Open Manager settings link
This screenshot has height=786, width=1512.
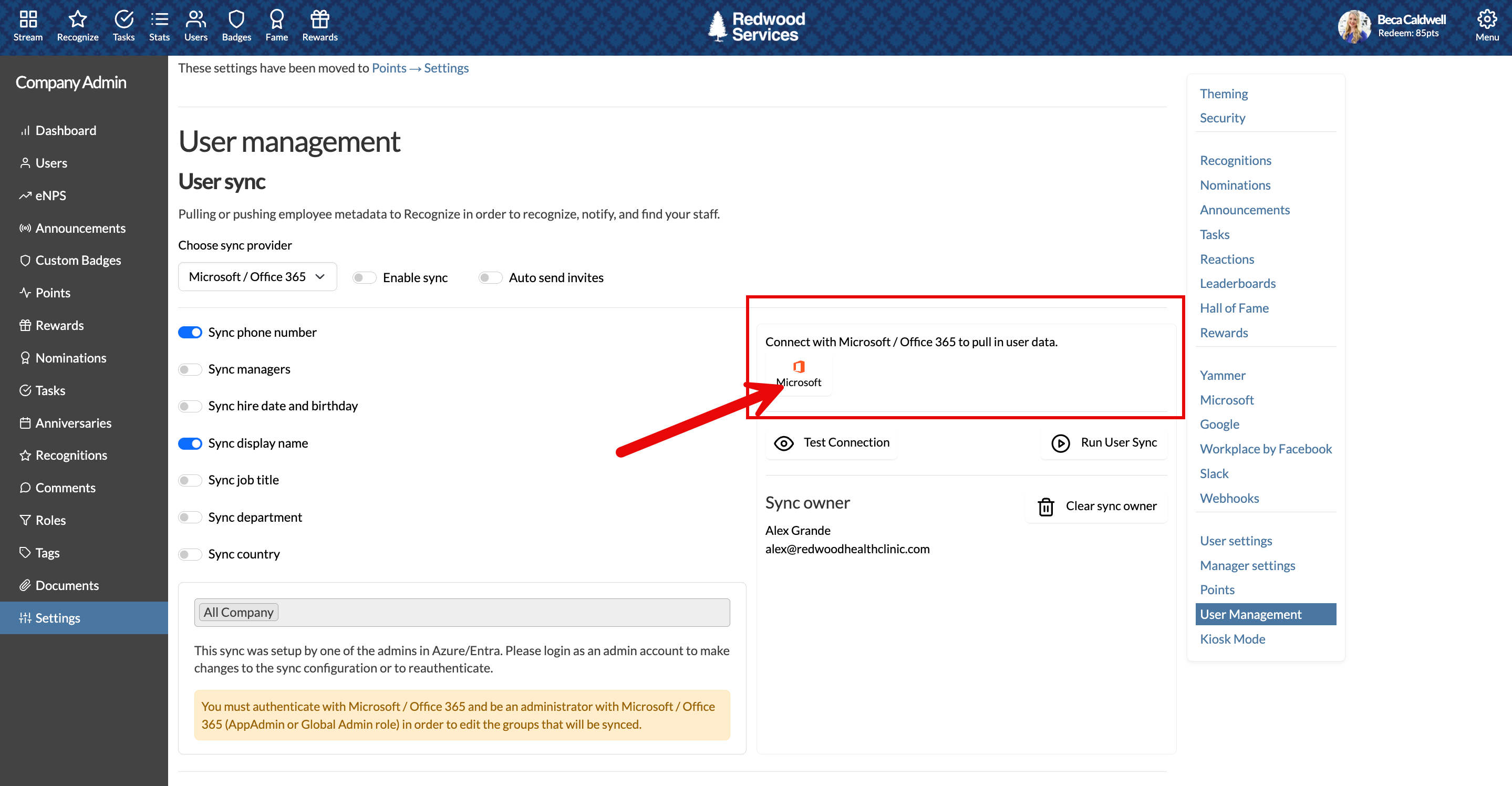1247,566
